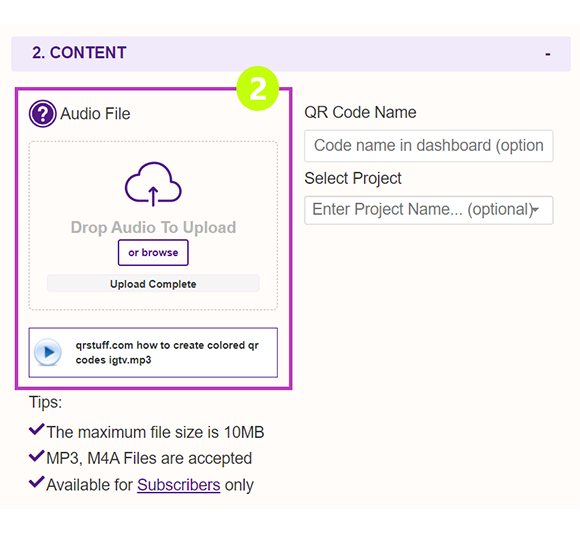The image size is (580, 534).
Task: Click the checkmark beside Available for Subscribers
Action: tap(37, 482)
